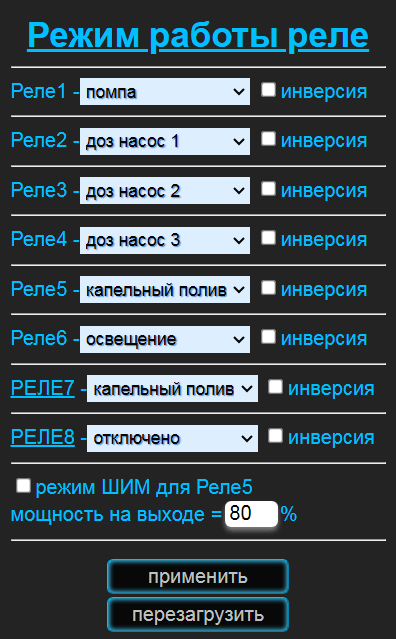
Task: Expand the Реле2 dropdown set to доз насос 1
Action: [x=165, y=141]
